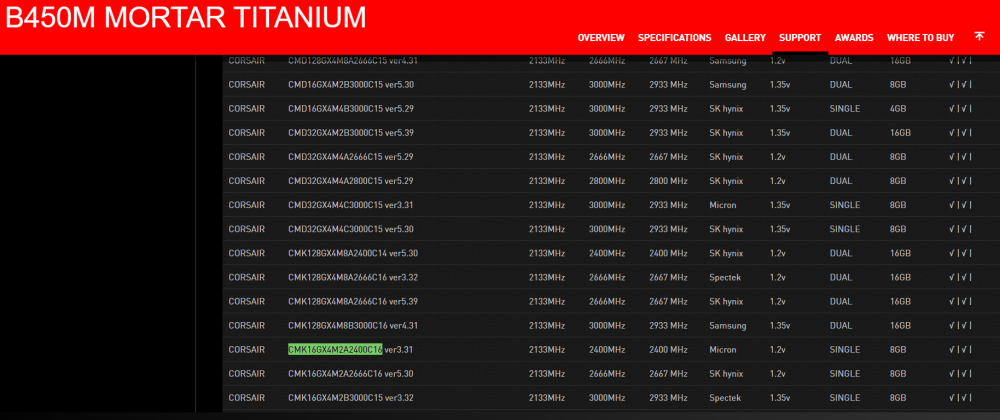The height and width of the screenshot is (420, 1000).
Task: Click 1.35v in the CMK128GX4M8B3000C16 row
Action: pos(780,325)
